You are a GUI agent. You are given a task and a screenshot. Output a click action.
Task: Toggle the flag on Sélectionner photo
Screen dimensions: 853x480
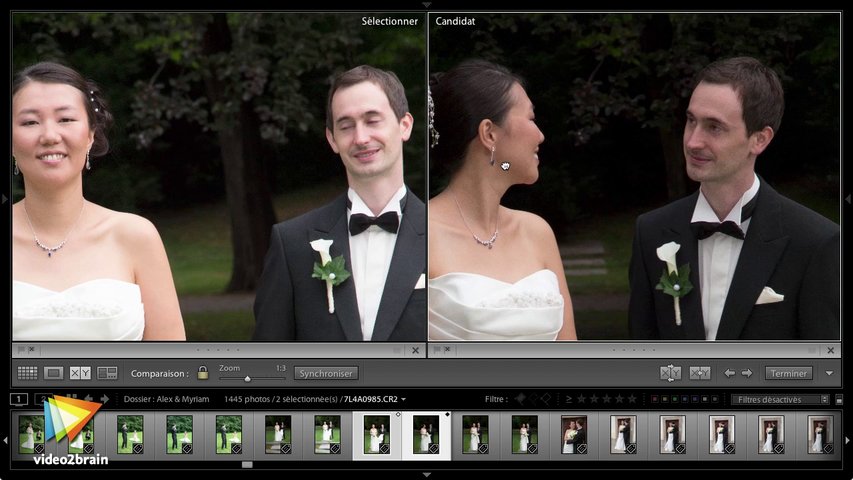coord(20,350)
